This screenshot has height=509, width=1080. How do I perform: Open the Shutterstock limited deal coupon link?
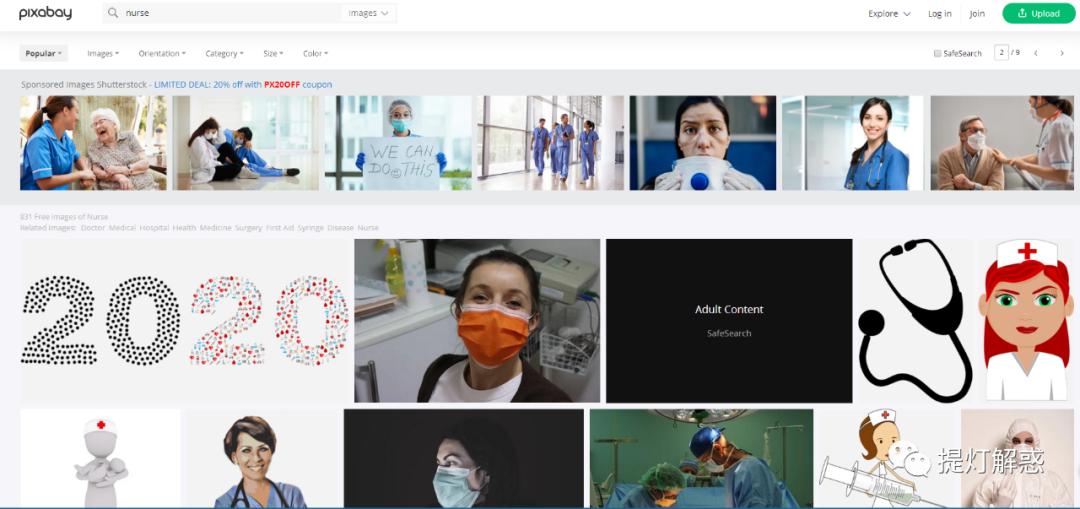point(242,85)
